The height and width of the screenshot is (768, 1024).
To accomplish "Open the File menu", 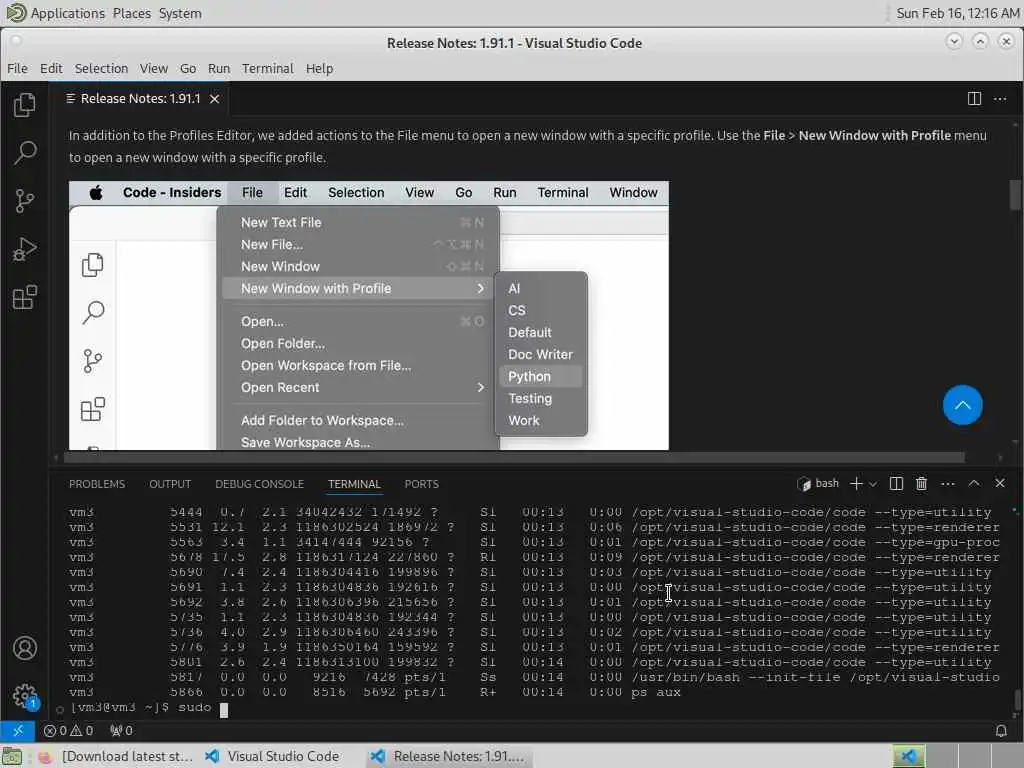I will (17, 68).
